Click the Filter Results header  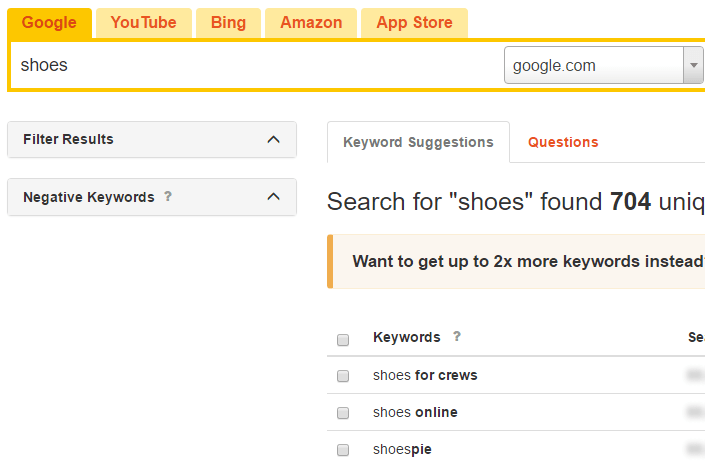tap(152, 139)
